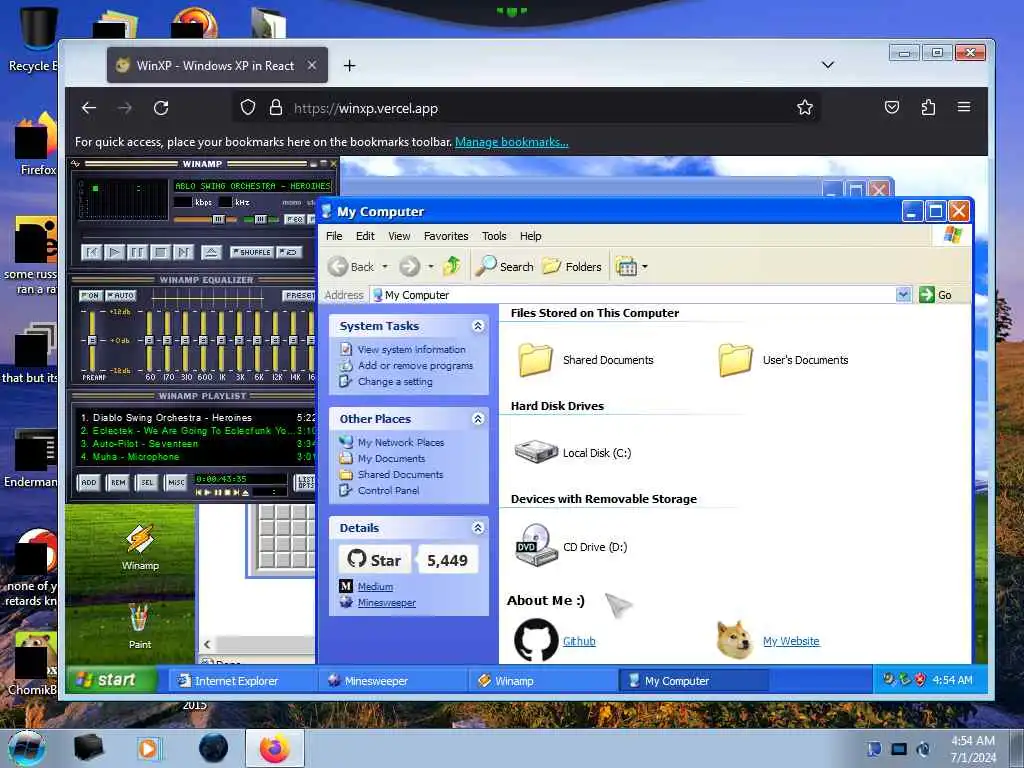
Task: Click Folders toolbar button
Action: pyautogui.click(x=572, y=266)
